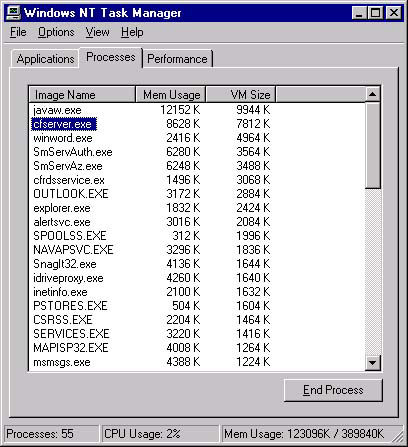Open the File menu
This screenshot has width=408, height=447.
[x=18, y=32]
